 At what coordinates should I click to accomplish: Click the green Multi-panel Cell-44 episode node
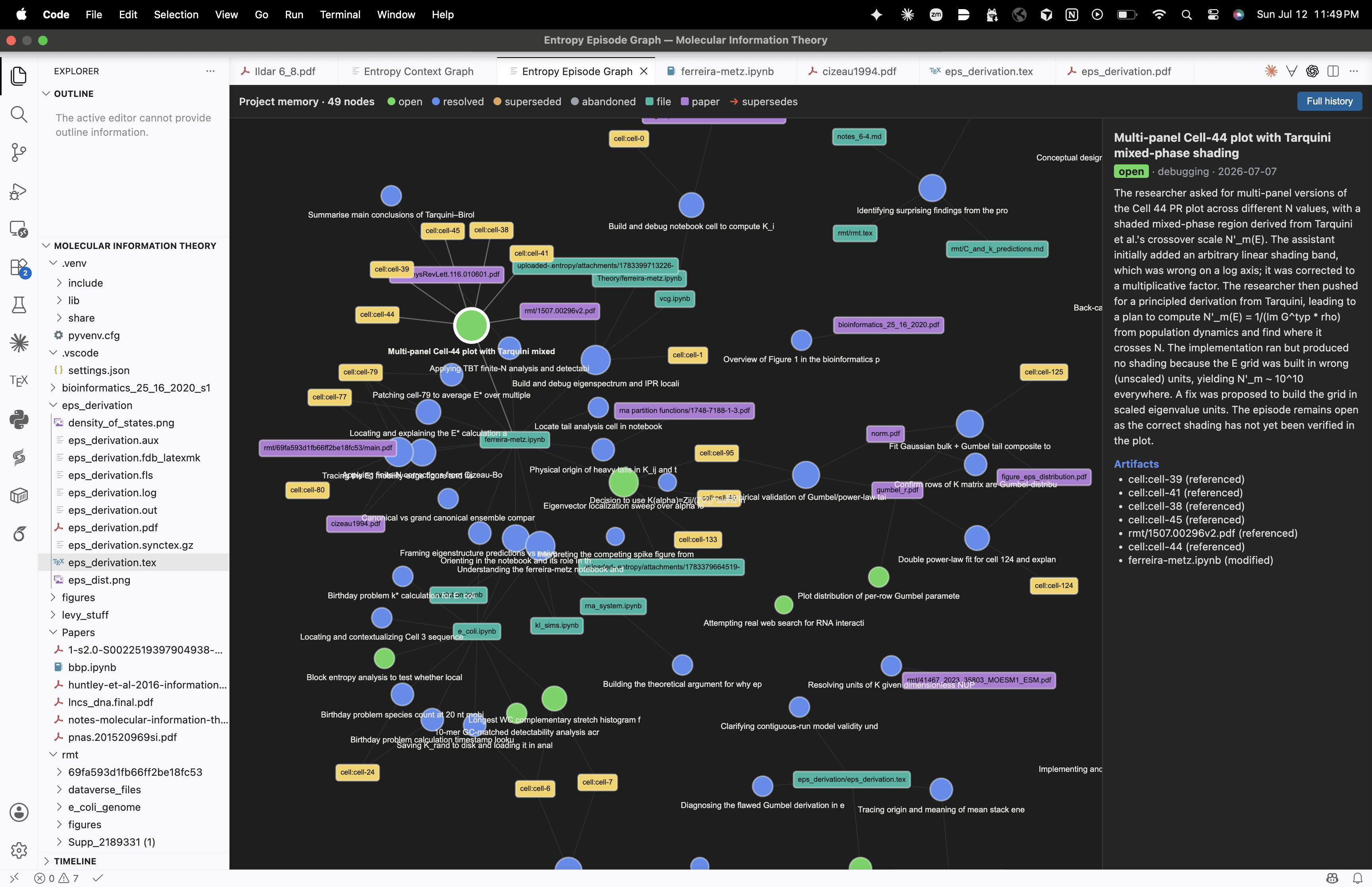[x=471, y=326]
